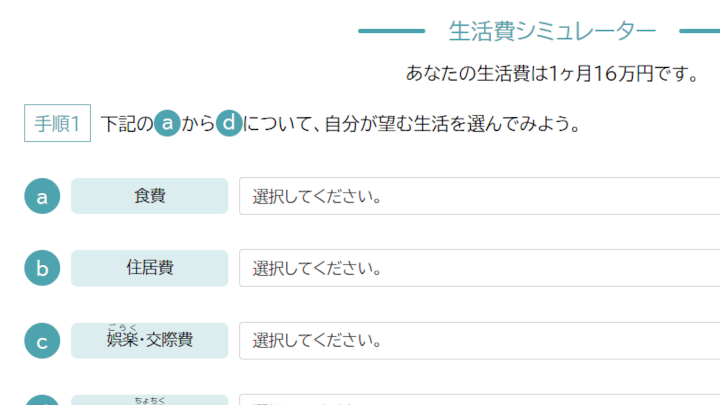Viewport: 720px width, 405px height.
Task: Click the inline 'd' circle in the instruction text
Action: click(x=229, y=124)
